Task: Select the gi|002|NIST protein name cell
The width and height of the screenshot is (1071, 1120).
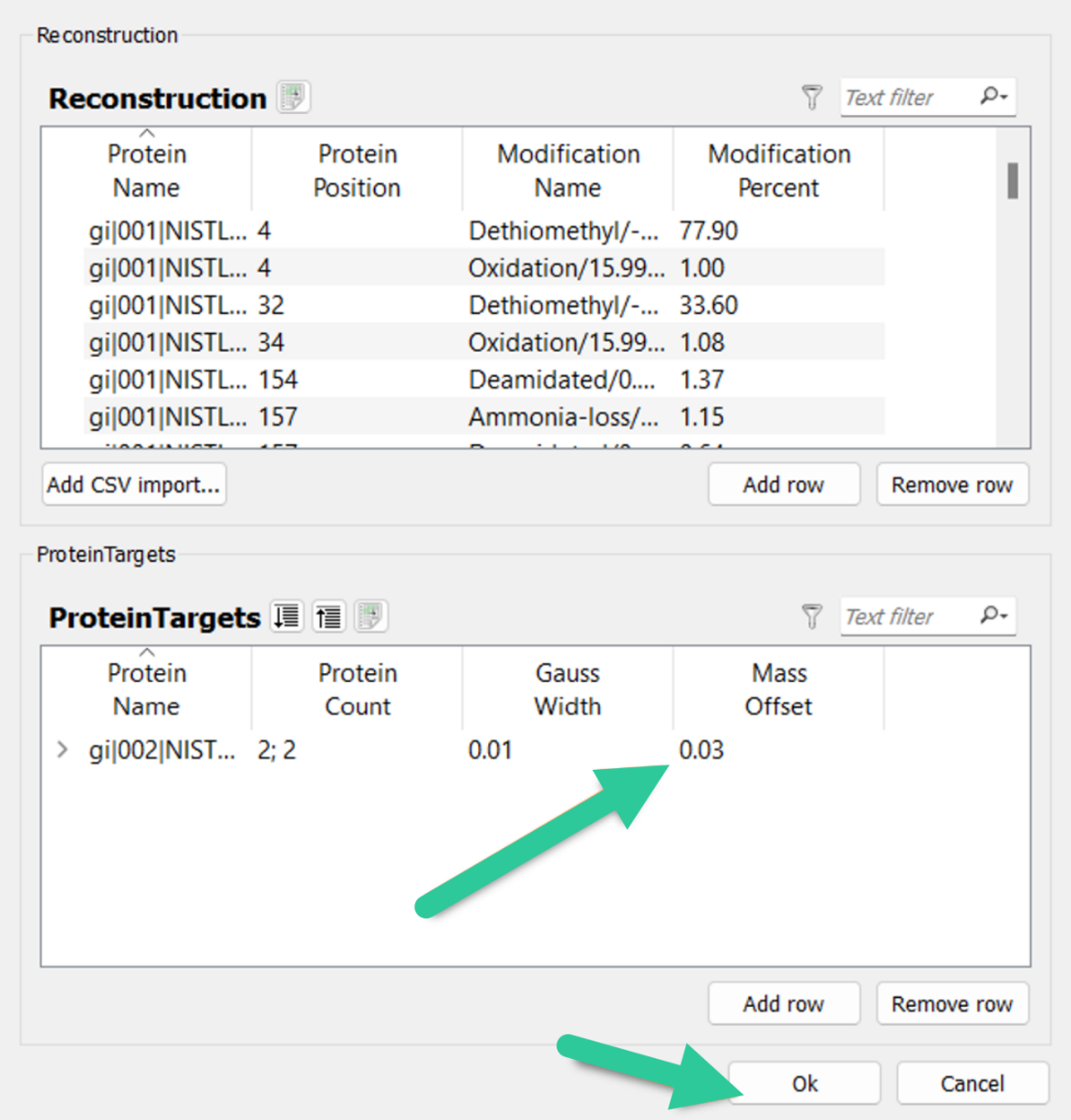Action: click(162, 750)
